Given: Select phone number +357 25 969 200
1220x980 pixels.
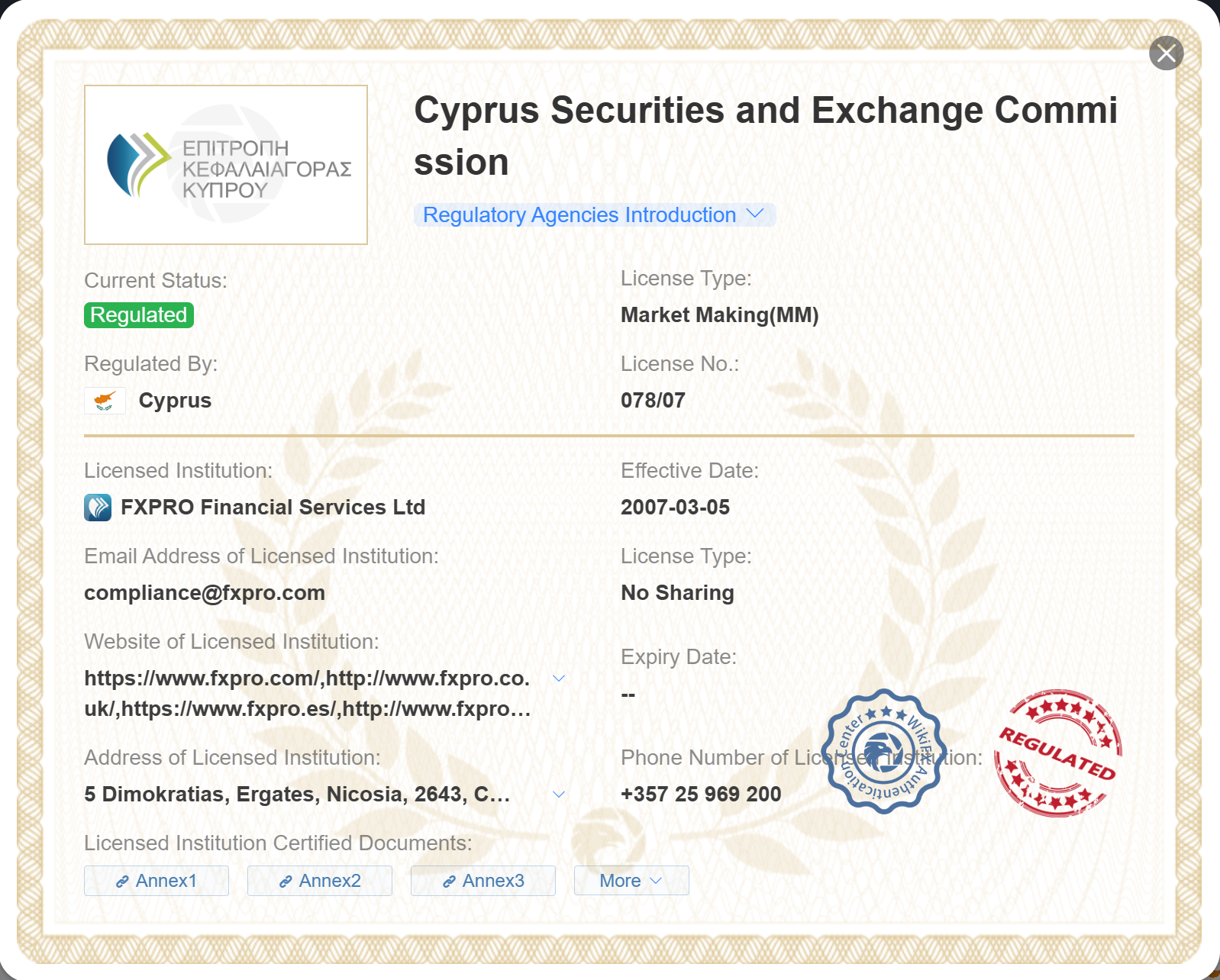Looking at the screenshot, I should coord(701,794).
